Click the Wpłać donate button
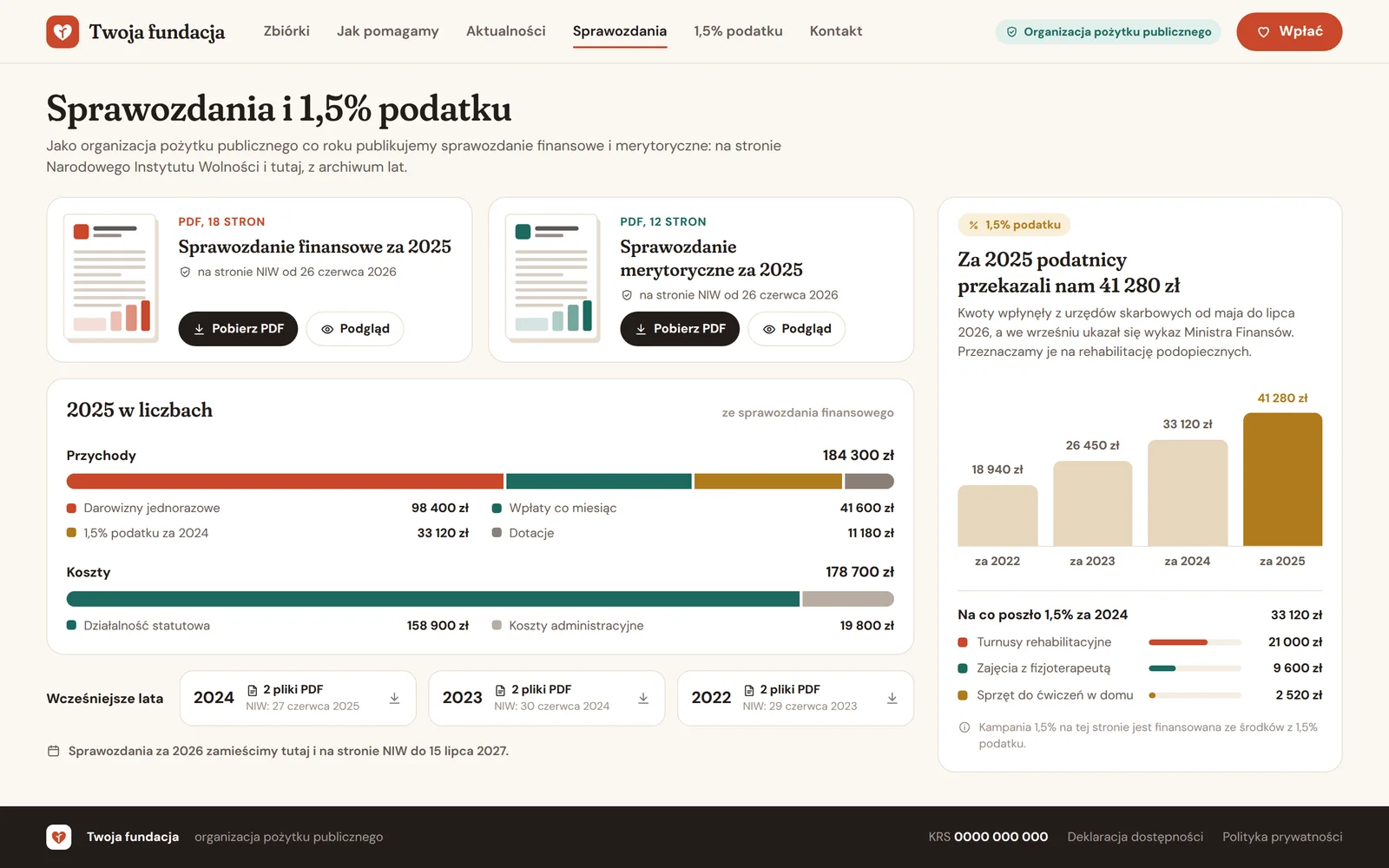The width and height of the screenshot is (1389, 868). (1289, 32)
